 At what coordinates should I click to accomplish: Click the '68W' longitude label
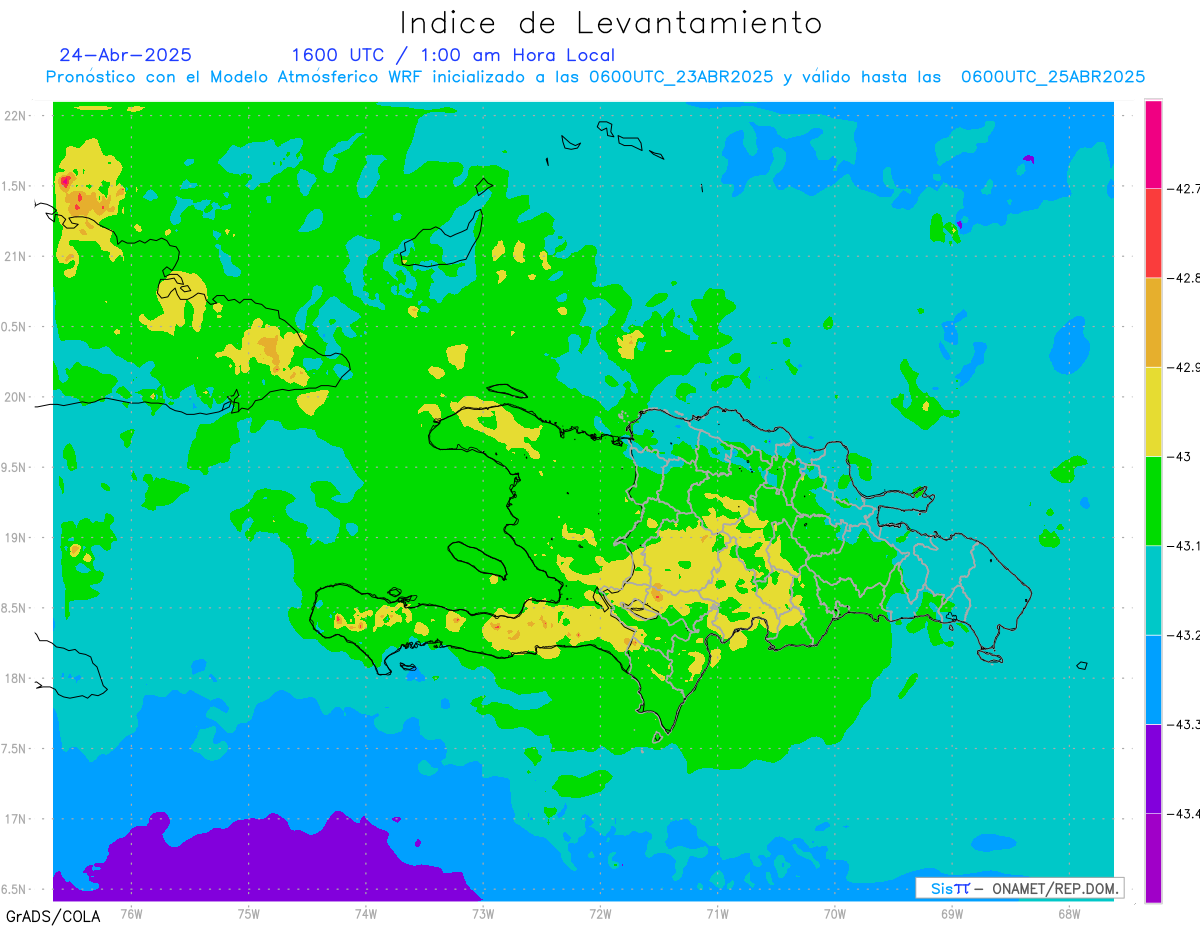pyautogui.click(x=1068, y=913)
